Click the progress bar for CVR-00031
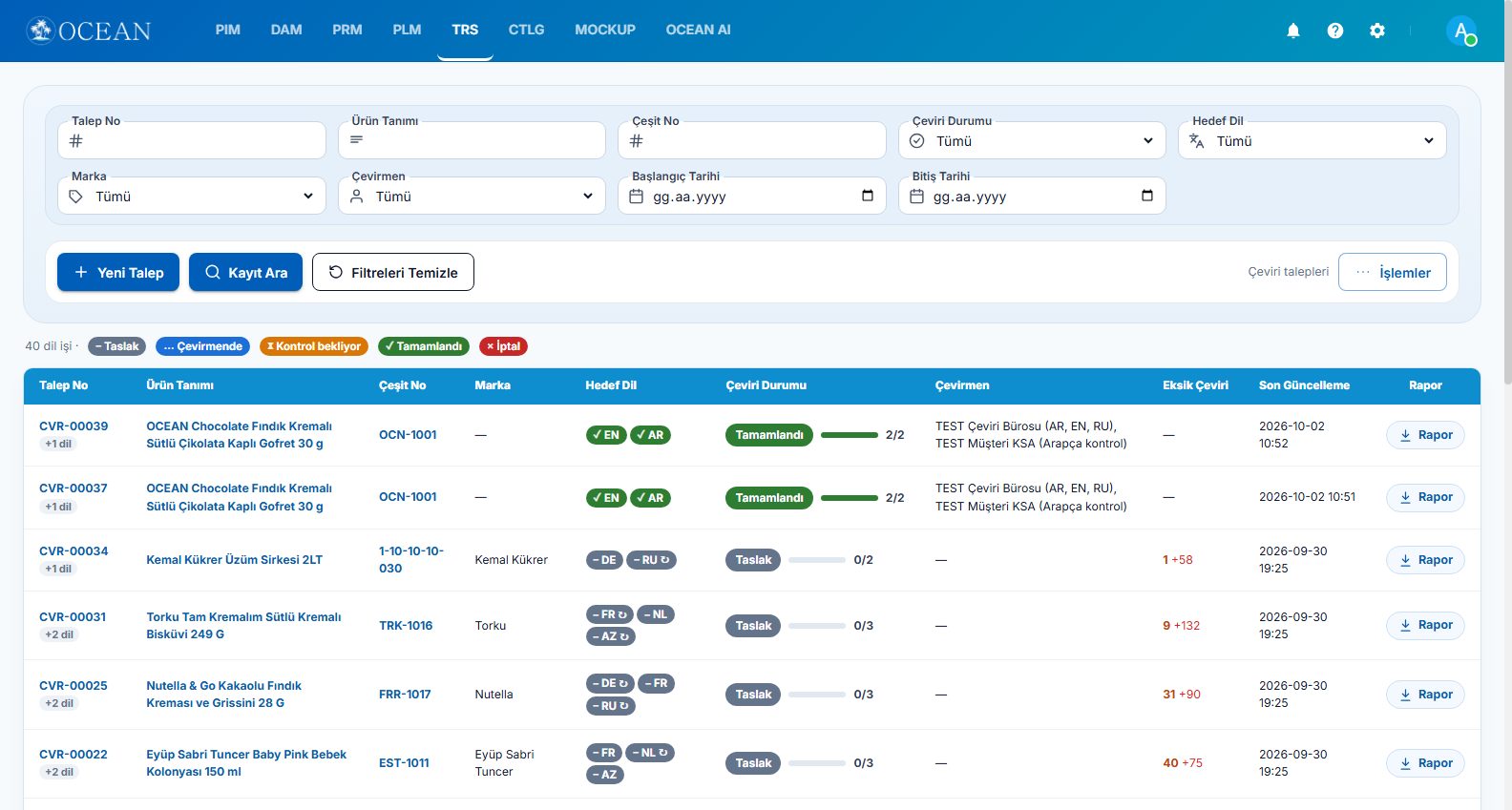 click(817, 626)
